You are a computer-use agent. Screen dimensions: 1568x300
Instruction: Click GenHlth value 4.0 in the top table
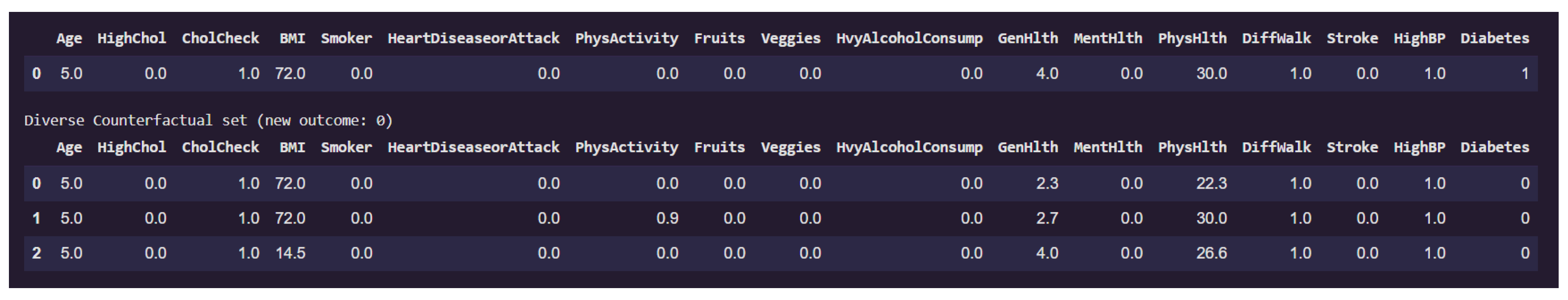[1047, 74]
